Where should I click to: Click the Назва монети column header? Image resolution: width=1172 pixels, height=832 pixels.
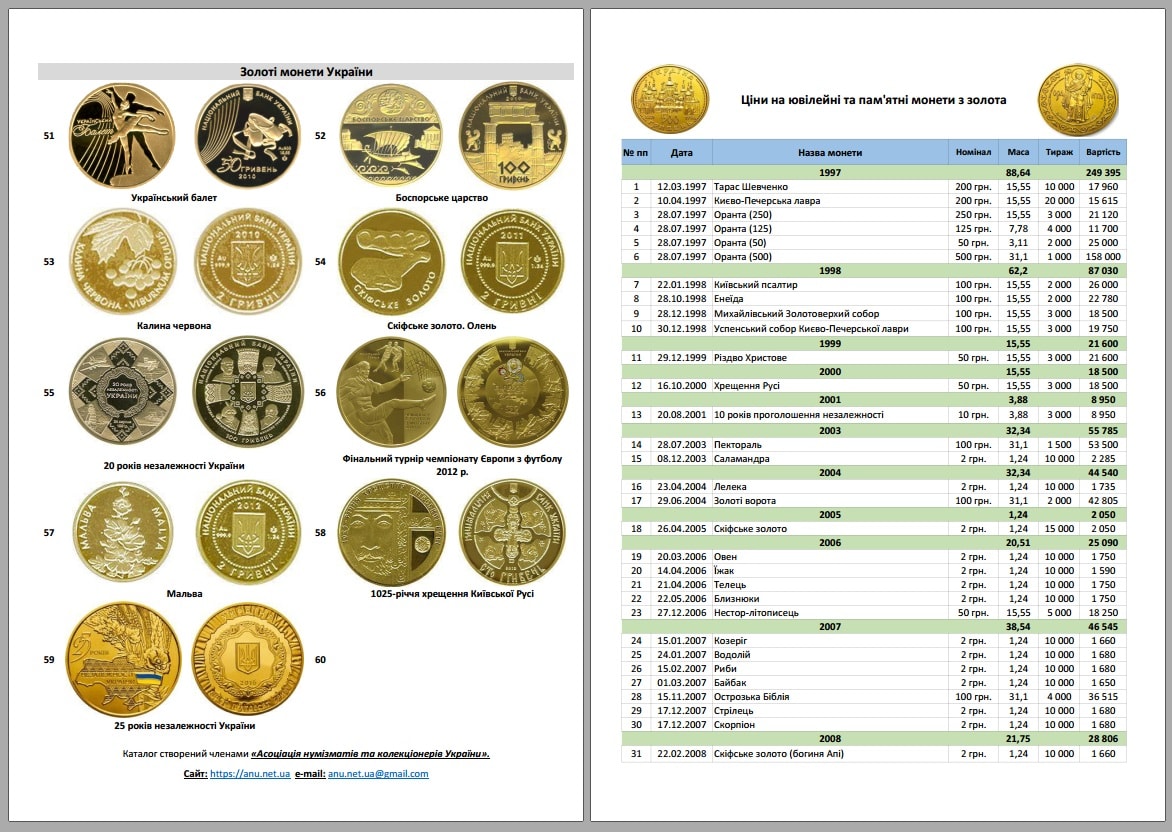click(829, 153)
